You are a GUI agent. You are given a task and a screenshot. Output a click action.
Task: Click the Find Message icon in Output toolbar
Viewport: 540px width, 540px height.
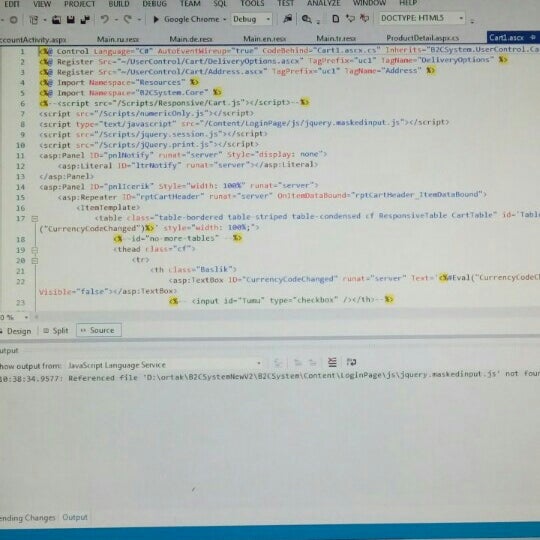point(278,363)
